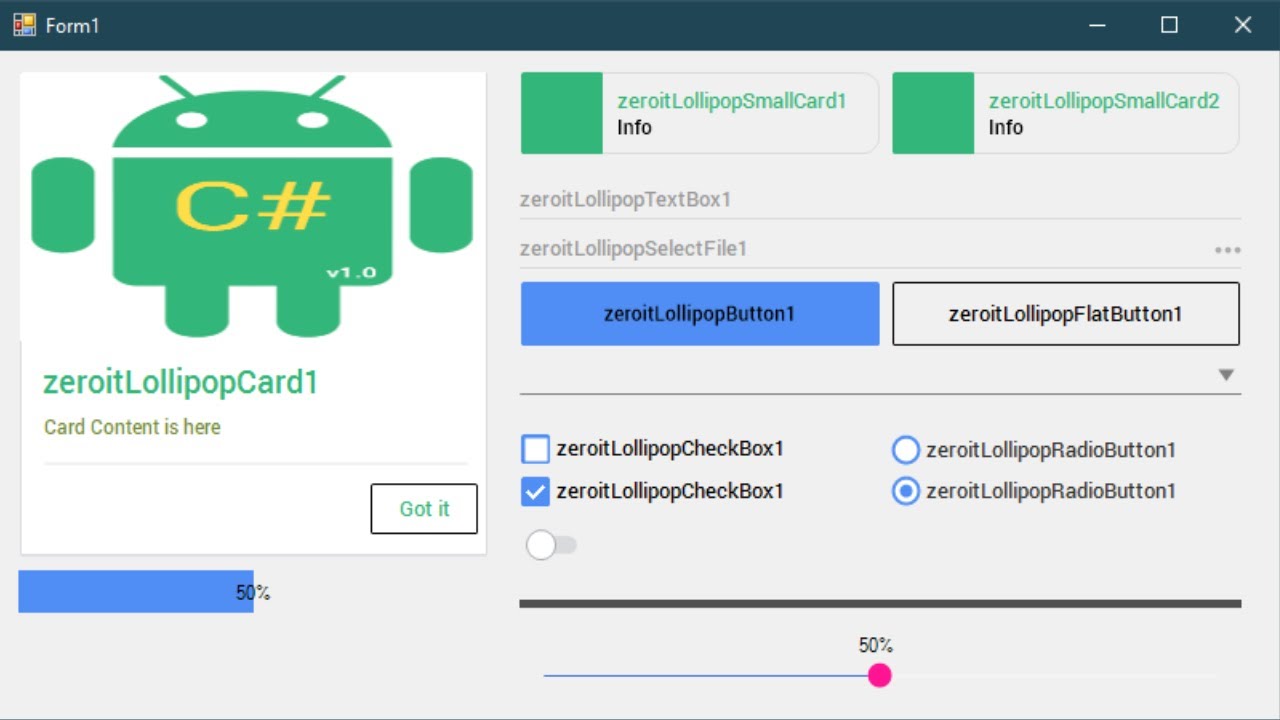Select the unselected zeroitLollipopRadioButton1
This screenshot has height=720, width=1280.
click(905, 450)
